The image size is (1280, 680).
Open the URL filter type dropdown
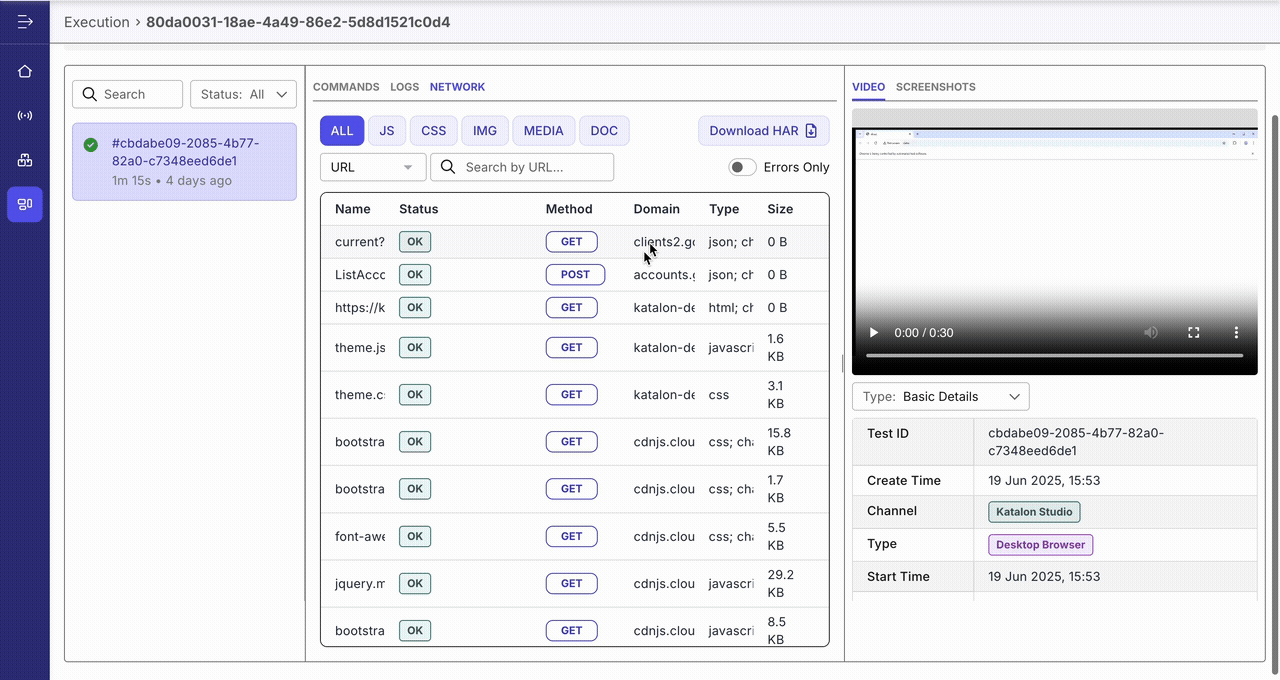[x=372, y=167]
